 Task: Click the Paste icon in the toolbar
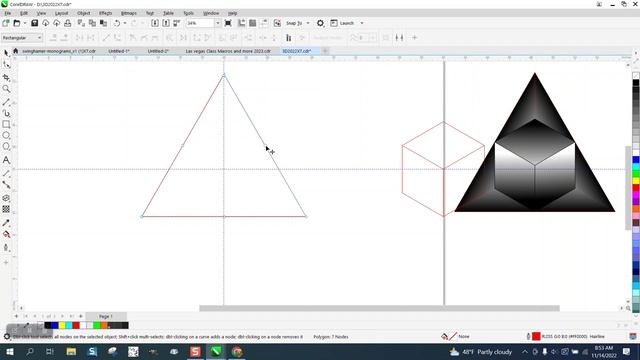(x=103, y=23)
